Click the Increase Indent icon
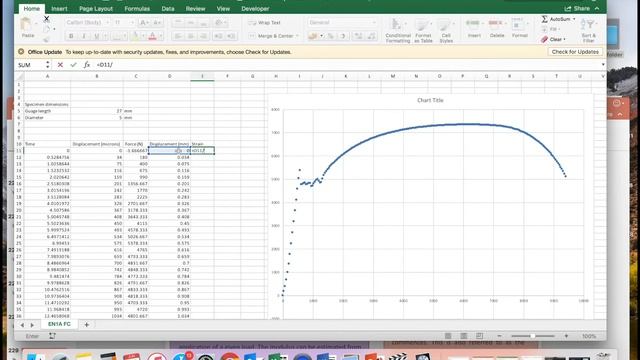Viewport: 640px width, 360px height. pos(231,36)
